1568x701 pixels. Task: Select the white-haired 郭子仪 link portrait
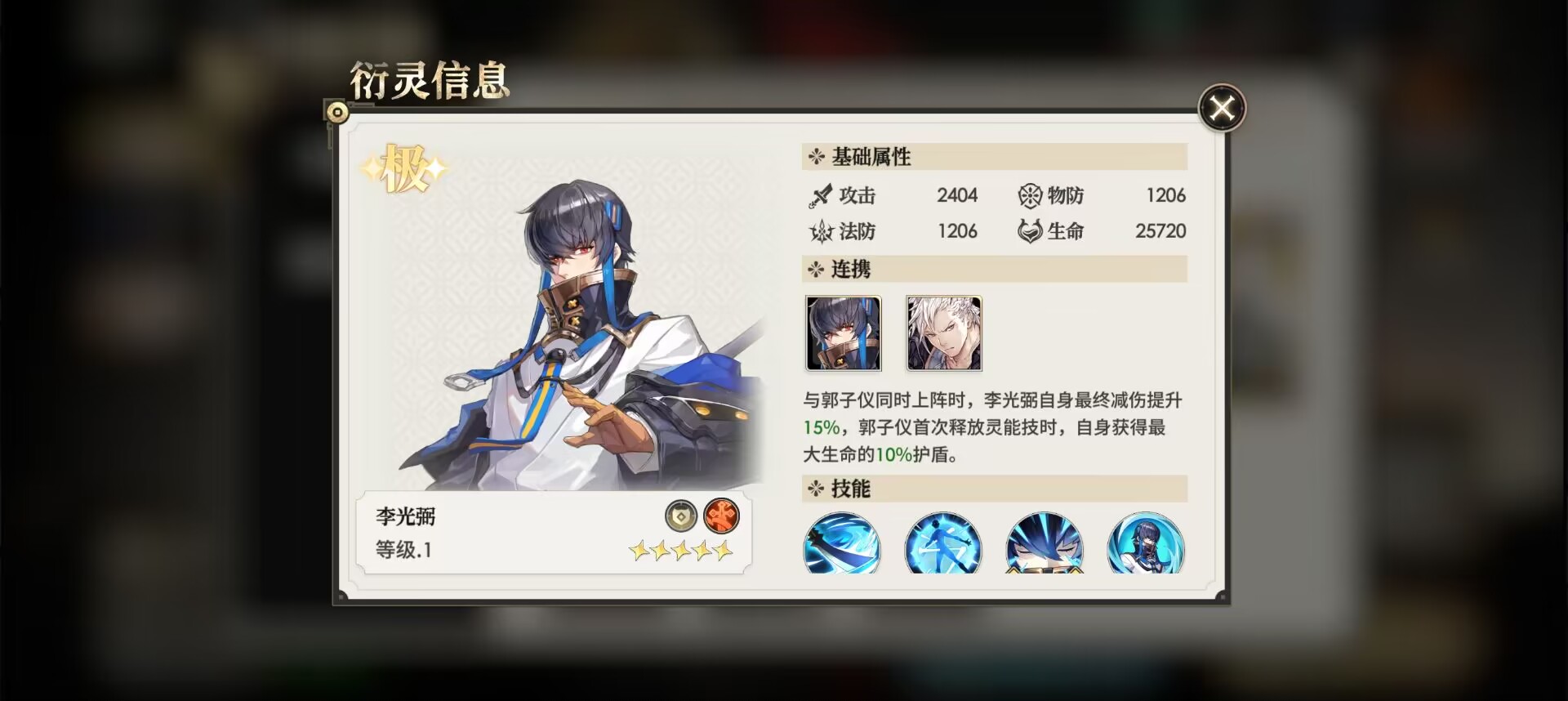(x=944, y=333)
